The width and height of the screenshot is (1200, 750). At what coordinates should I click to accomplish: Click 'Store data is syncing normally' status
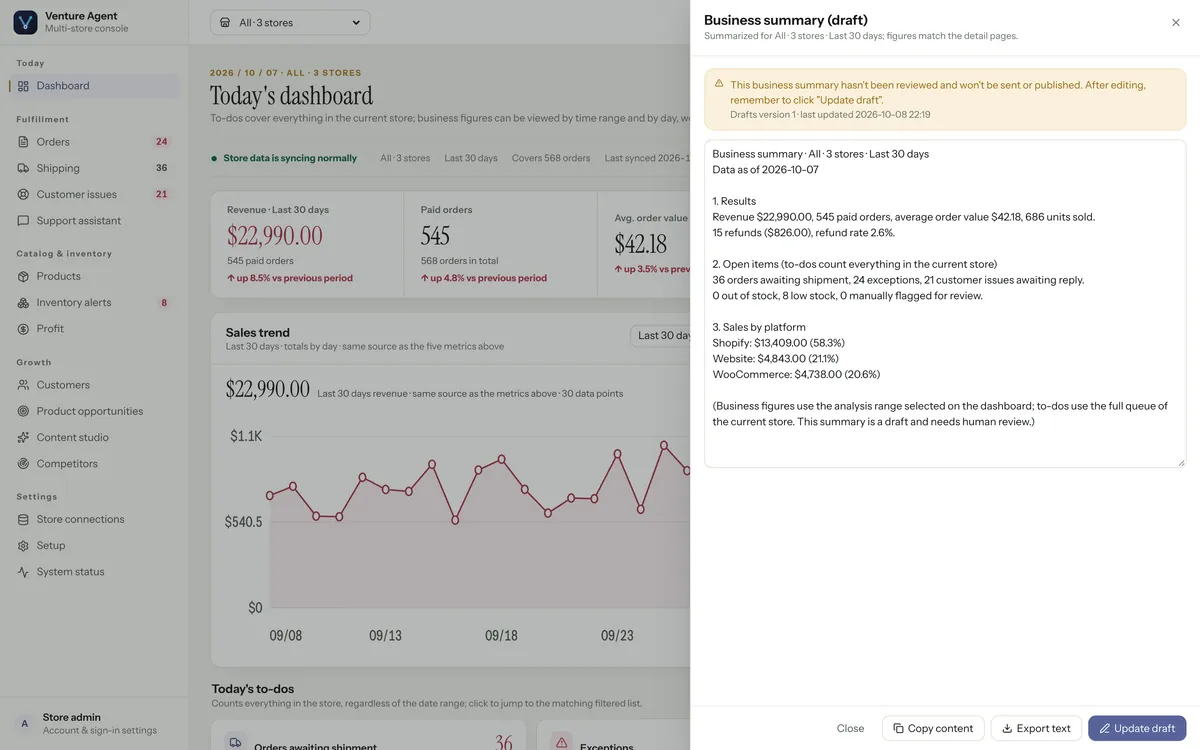(x=284, y=158)
